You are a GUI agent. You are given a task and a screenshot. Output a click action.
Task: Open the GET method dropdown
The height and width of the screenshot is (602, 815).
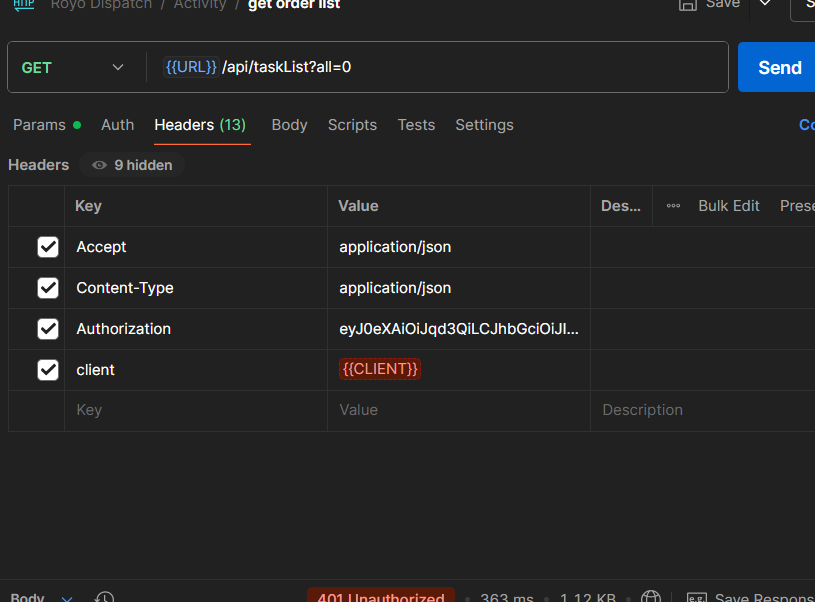pos(72,68)
